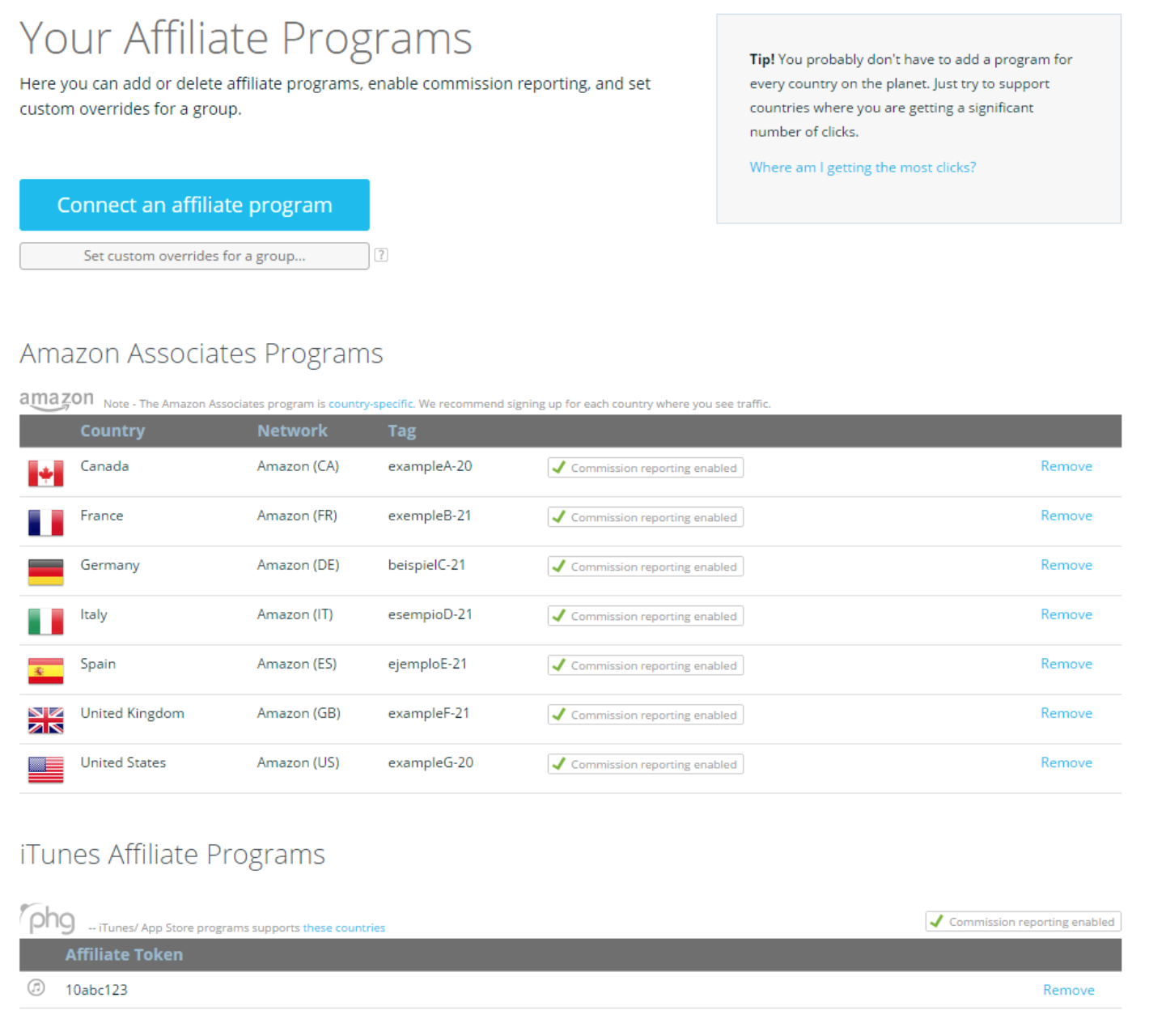Click the iTunes Affiliate Programs heading
This screenshot has height=1036, width=1149.
point(172,855)
